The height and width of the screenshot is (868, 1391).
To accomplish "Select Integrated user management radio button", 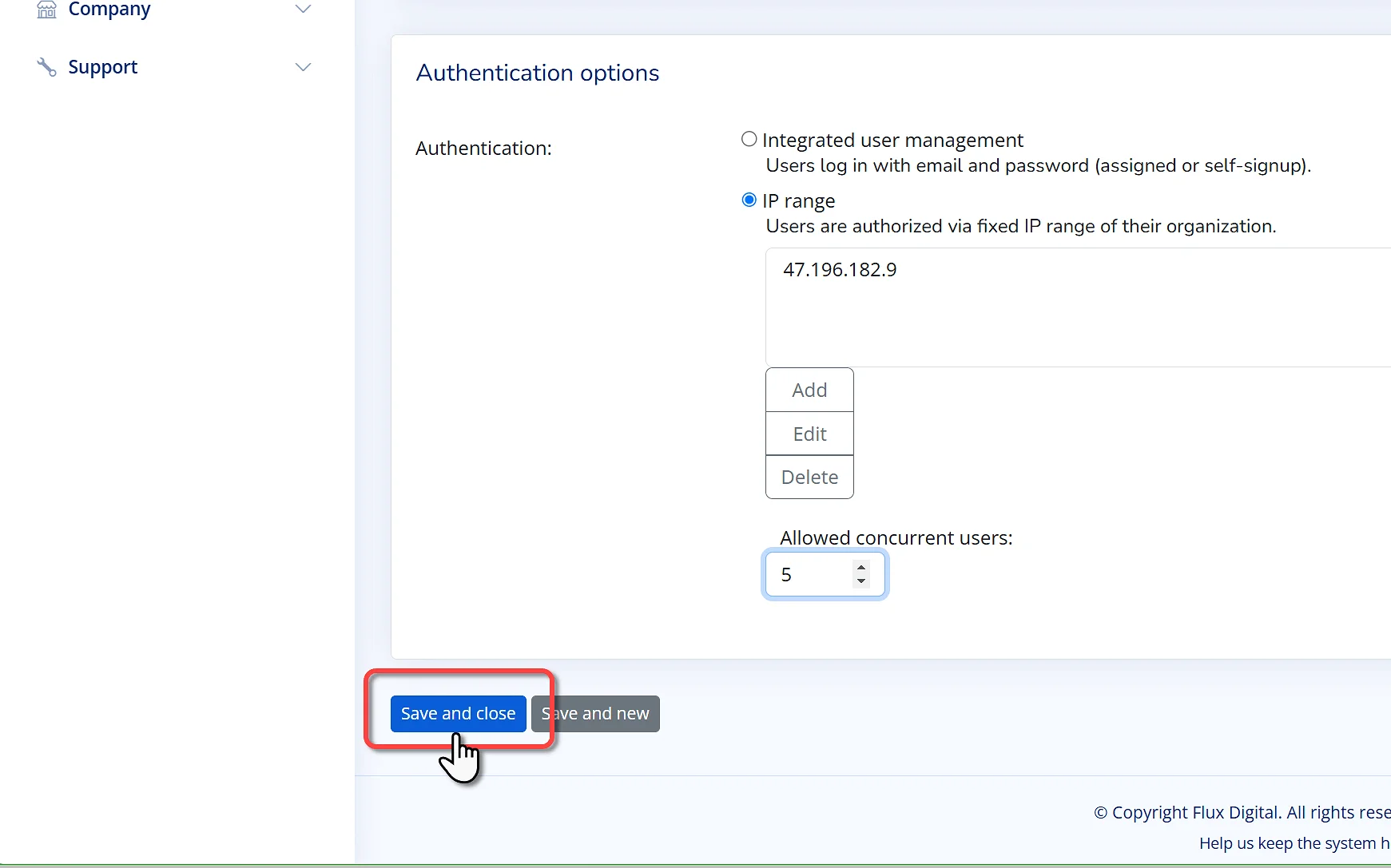I will coord(749,140).
